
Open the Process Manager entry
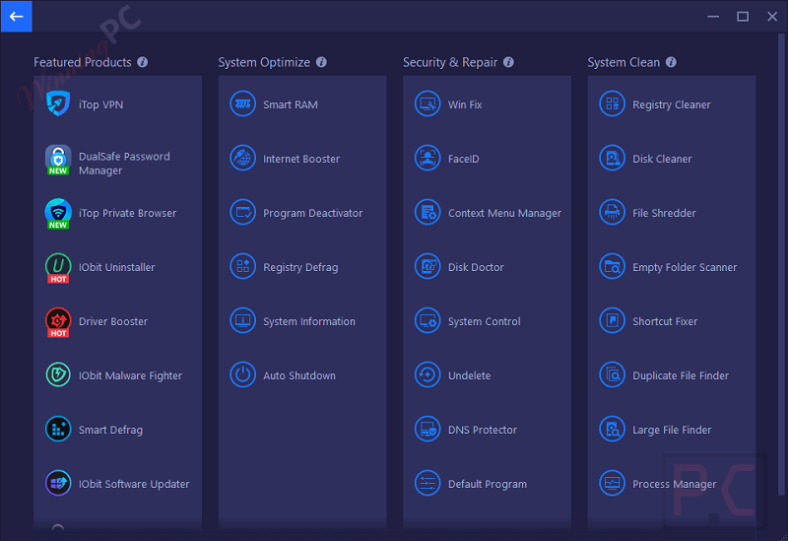point(674,484)
